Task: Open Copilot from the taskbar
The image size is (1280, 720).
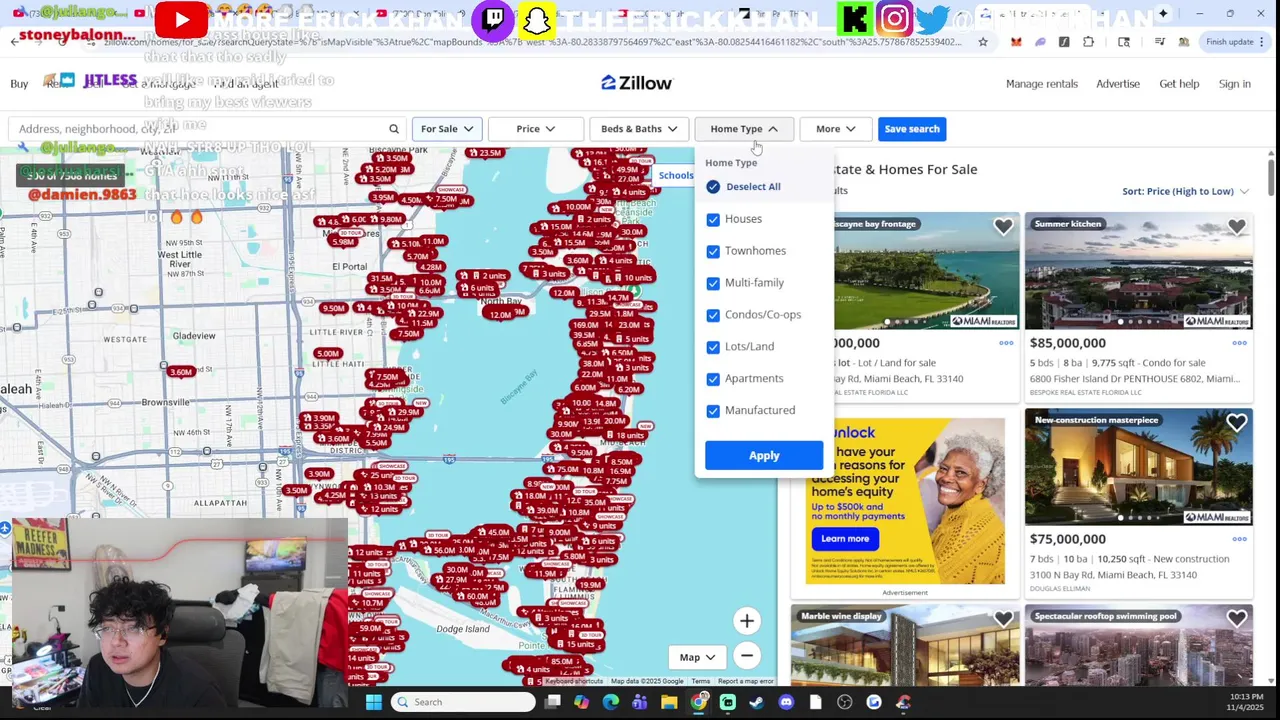Action: [581, 702]
